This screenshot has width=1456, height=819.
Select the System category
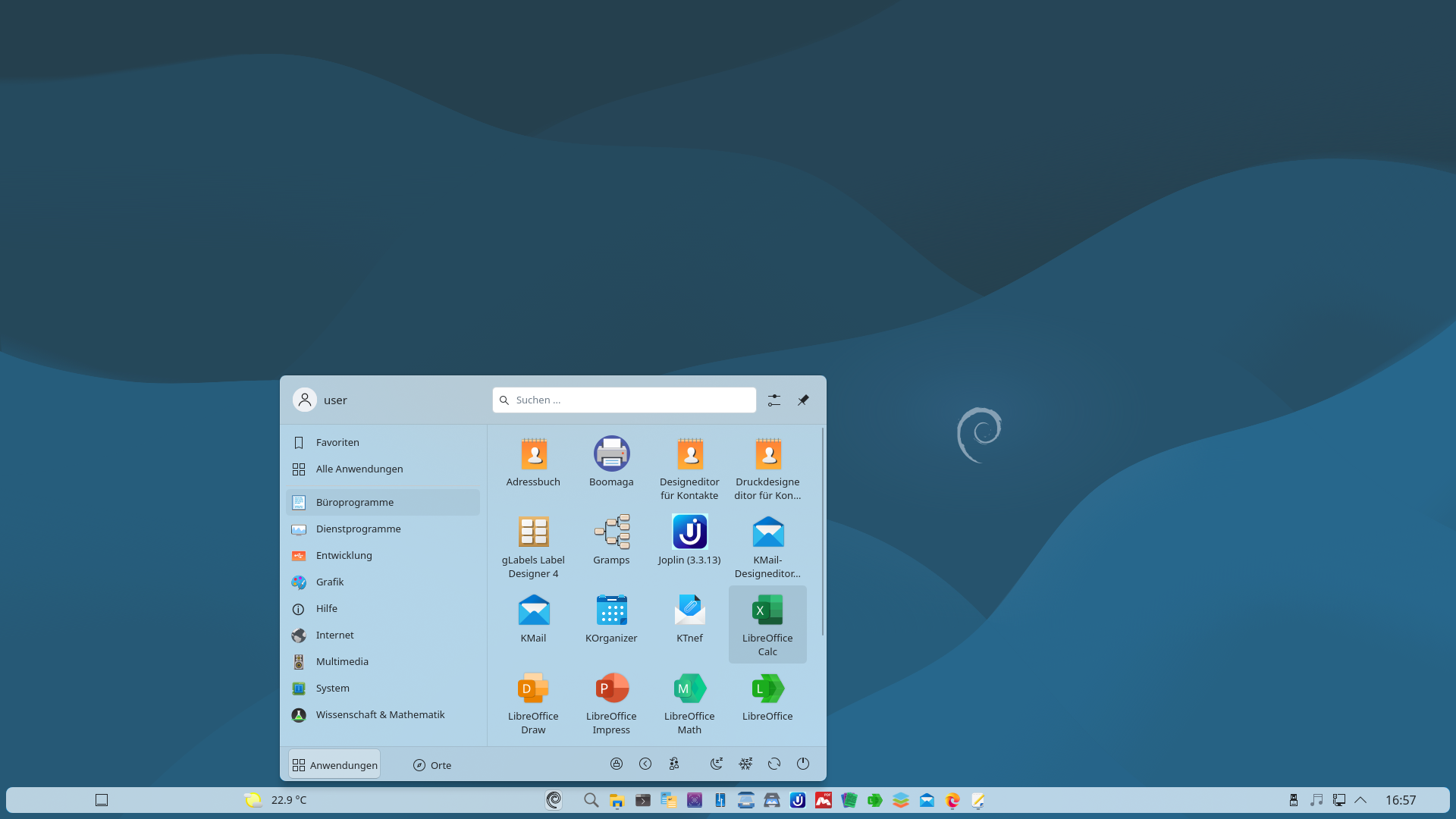(x=383, y=688)
